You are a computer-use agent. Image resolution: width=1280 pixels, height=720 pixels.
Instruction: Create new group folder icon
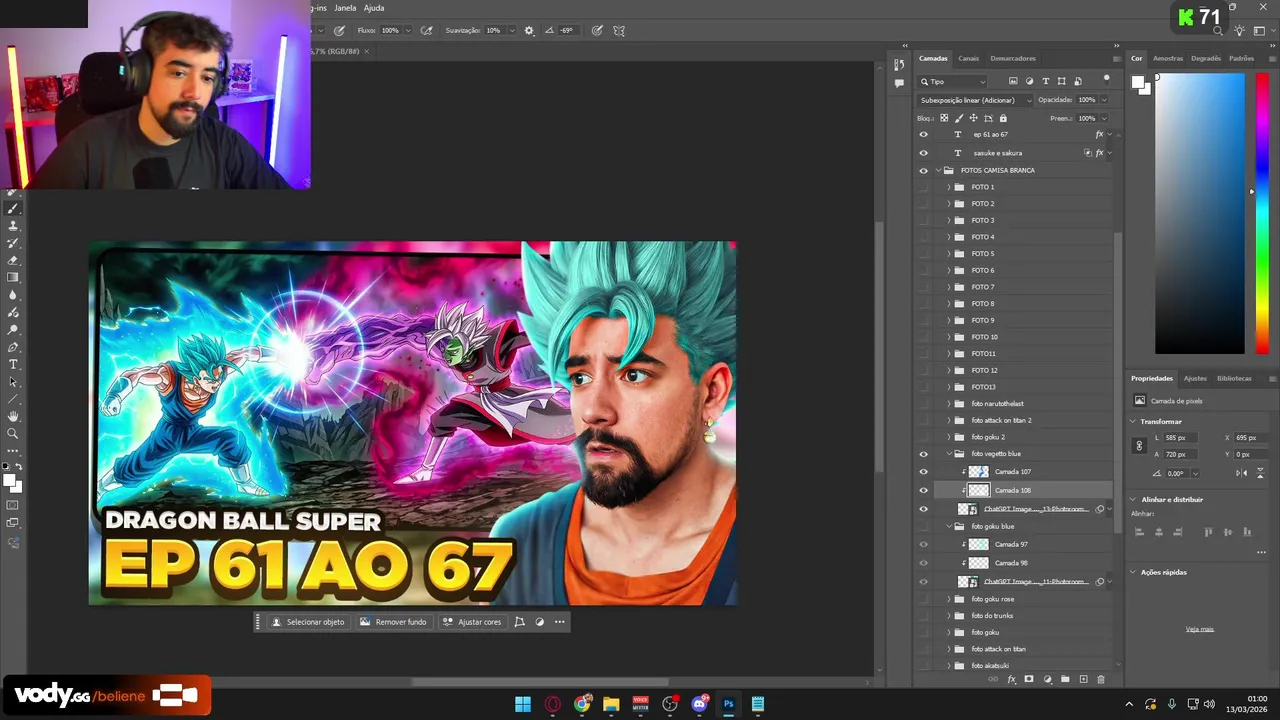(x=1065, y=679)
